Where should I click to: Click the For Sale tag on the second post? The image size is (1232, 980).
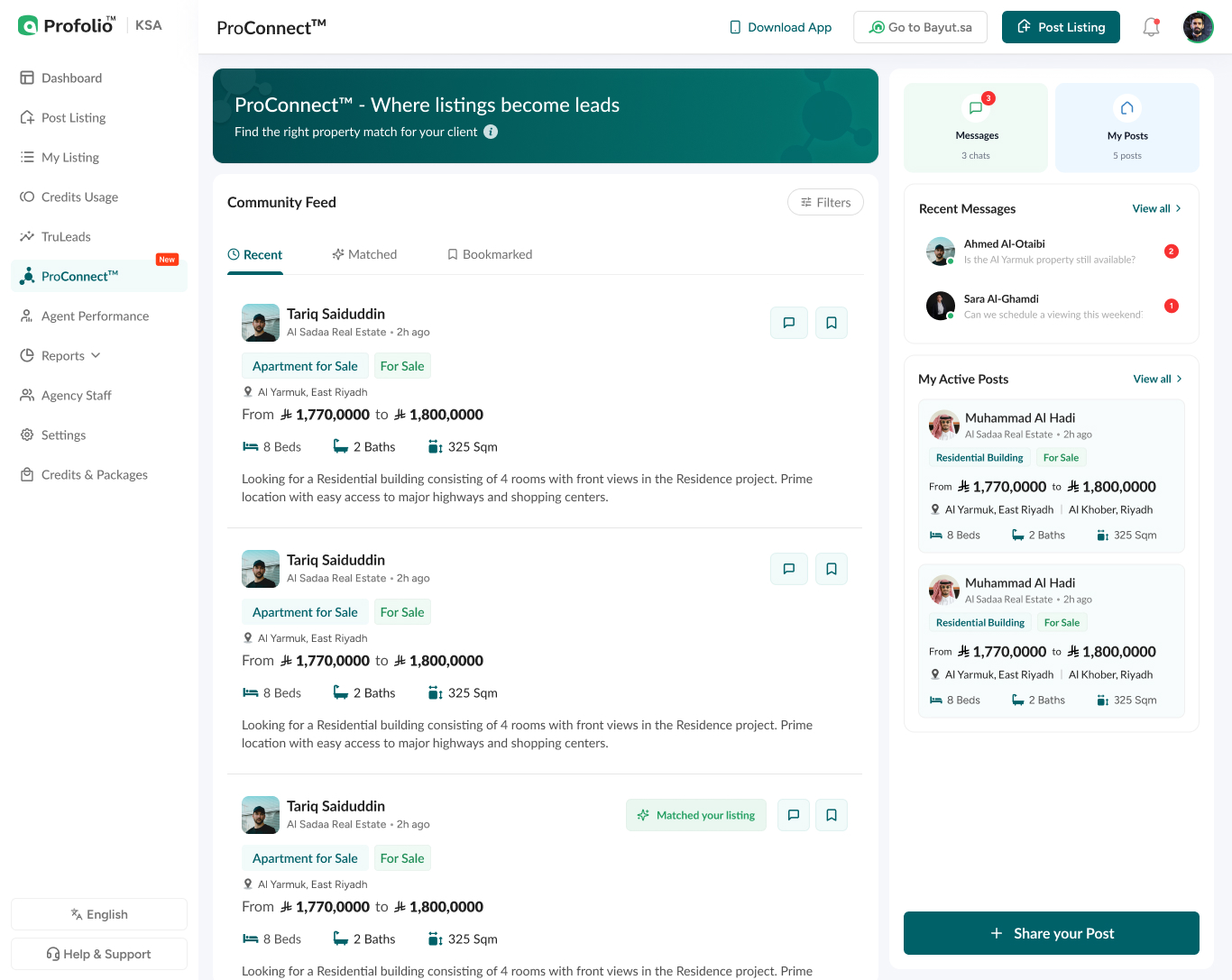point(402,612)
